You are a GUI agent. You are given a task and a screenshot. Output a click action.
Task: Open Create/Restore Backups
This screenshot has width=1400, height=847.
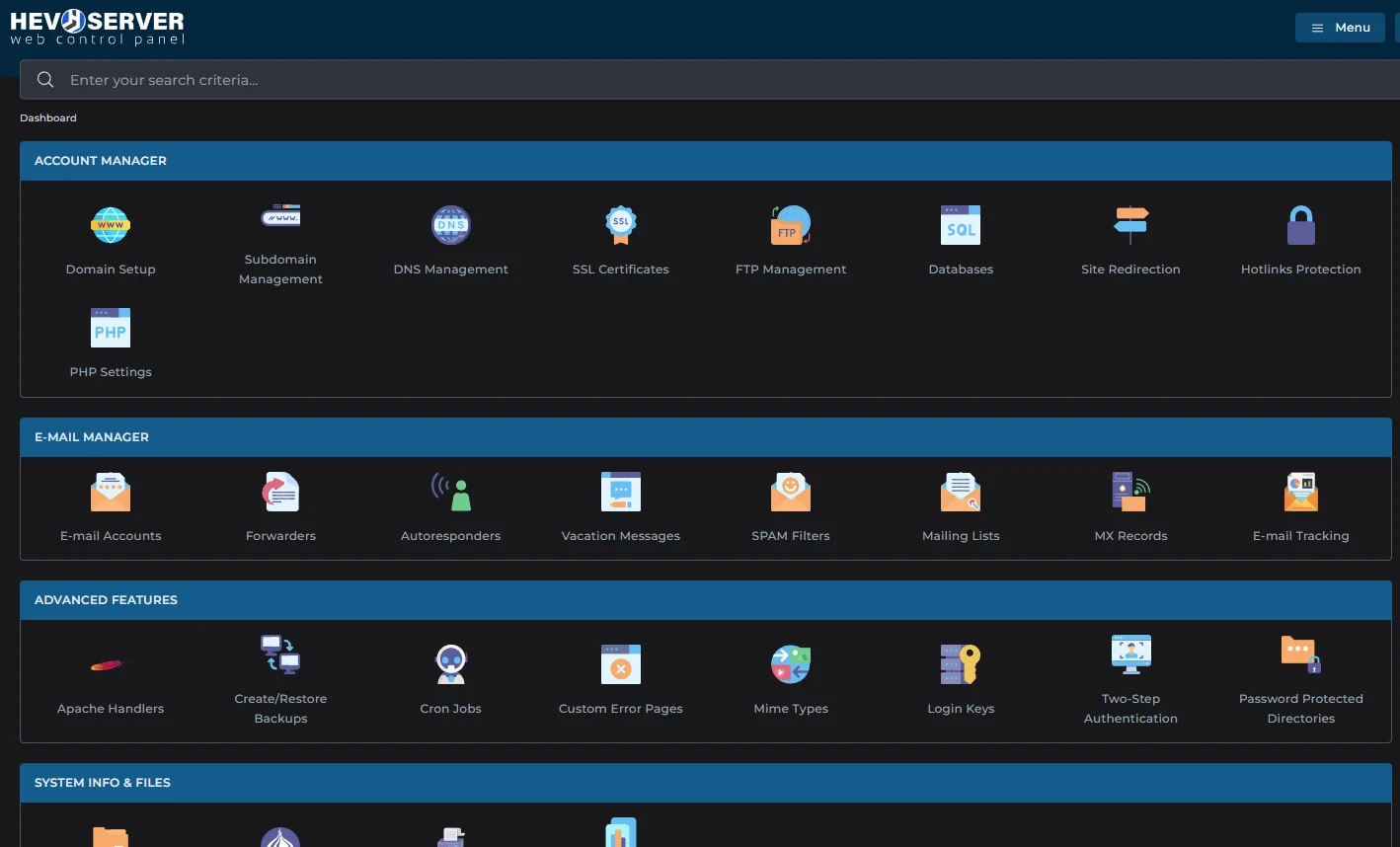tap(280, 655)
